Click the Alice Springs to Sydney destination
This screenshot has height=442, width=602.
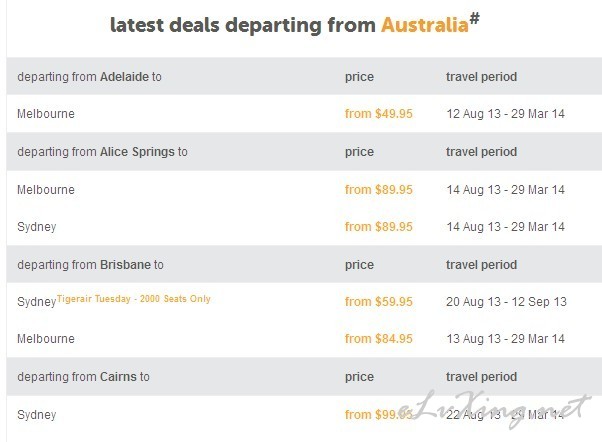click(36, 227)
